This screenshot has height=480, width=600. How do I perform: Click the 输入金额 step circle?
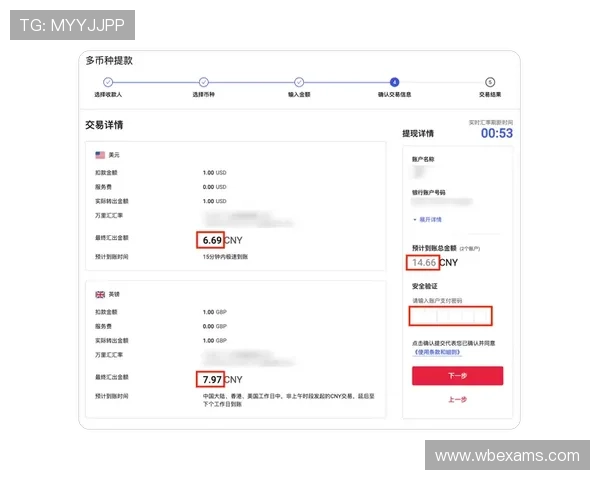click(299, 82)
